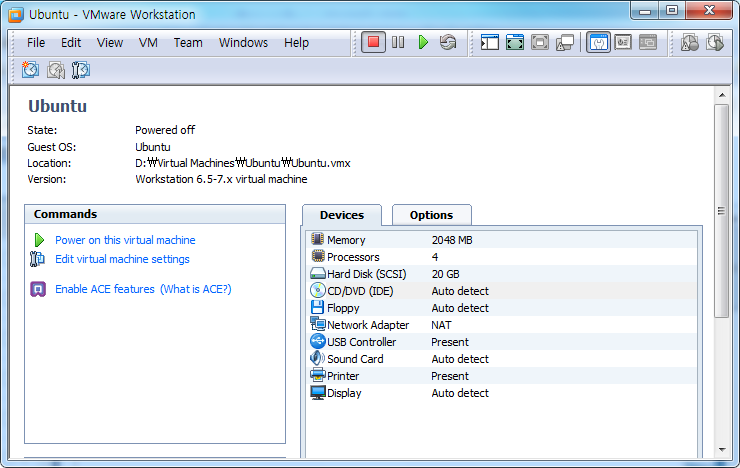Screen dimensions: 740x468
Task: Click the green Power On toolbar icon
Action: click(x=423, y=42)
